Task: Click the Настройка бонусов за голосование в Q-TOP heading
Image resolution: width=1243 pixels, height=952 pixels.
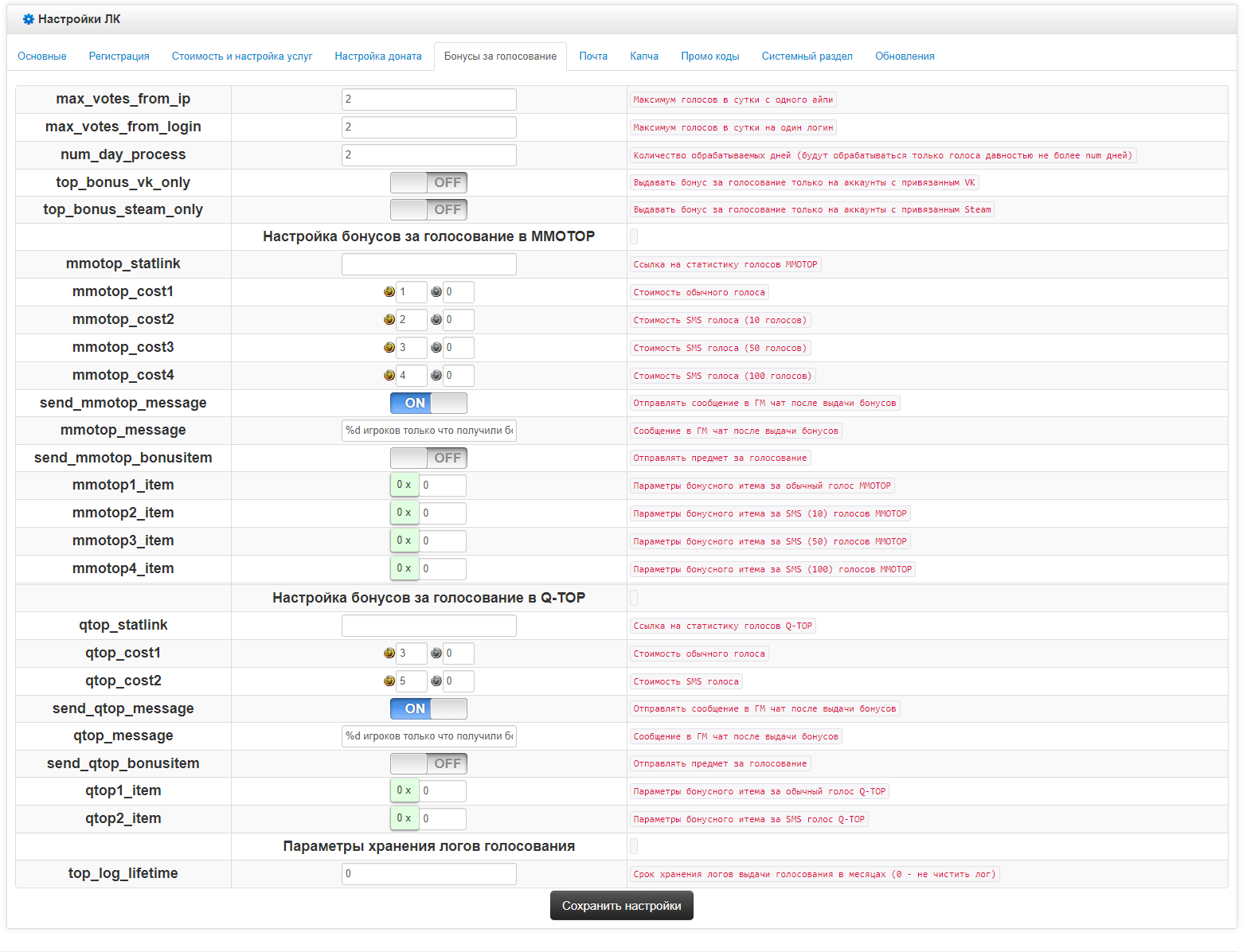Action: pos(428,598)
